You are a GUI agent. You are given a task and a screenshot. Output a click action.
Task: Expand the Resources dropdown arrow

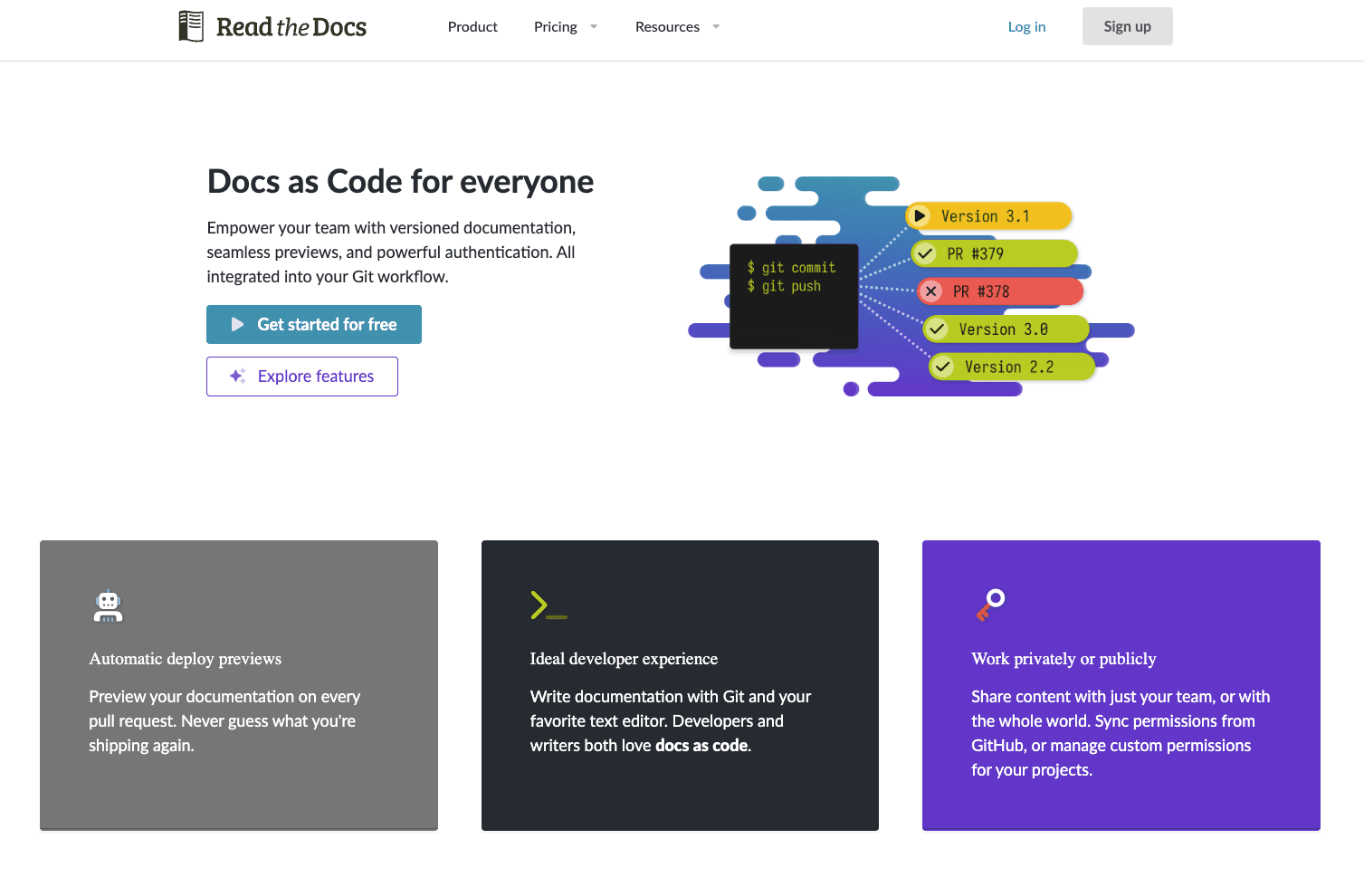tap(716, 27)
